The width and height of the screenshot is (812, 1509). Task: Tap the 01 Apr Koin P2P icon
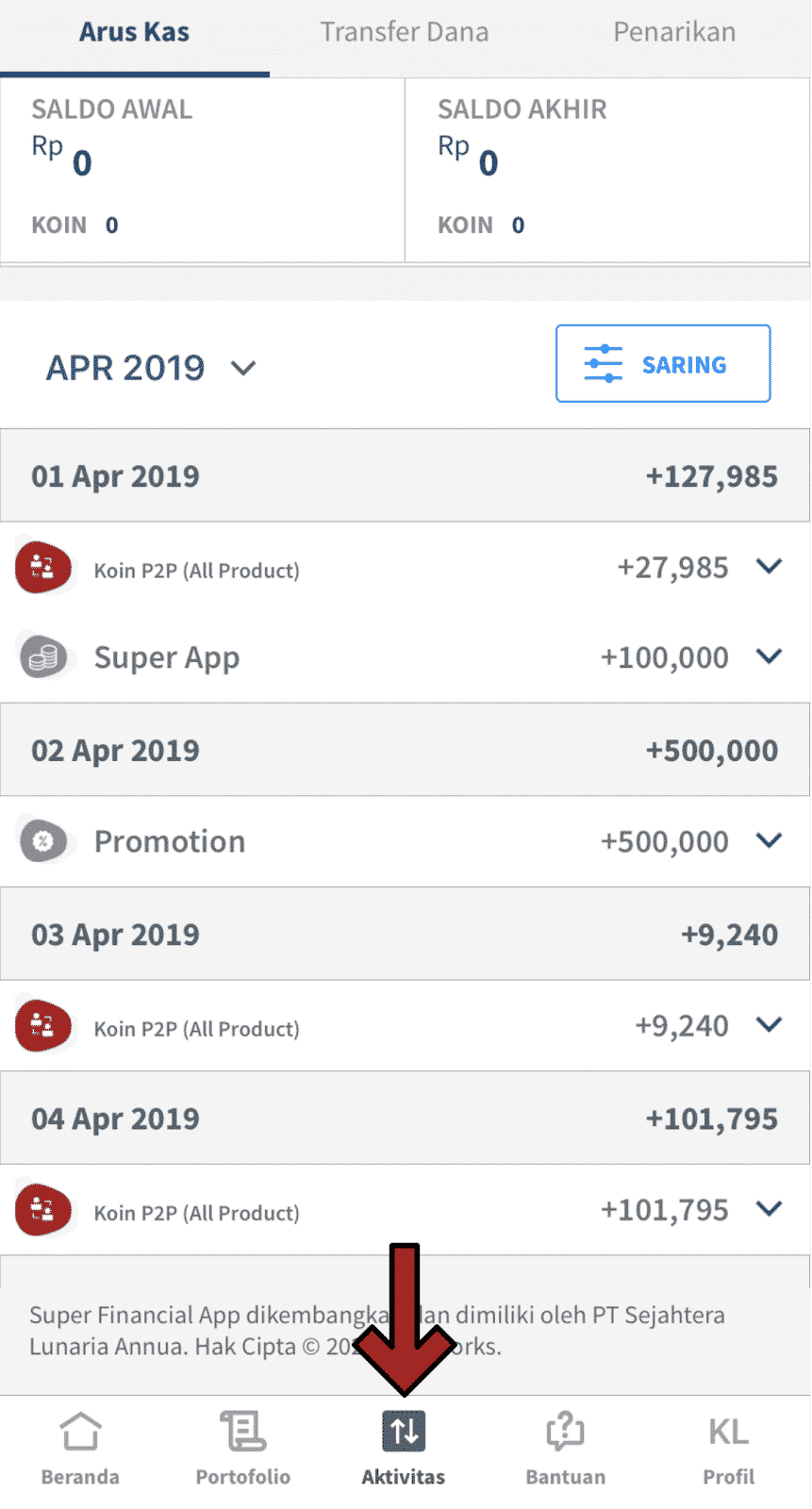(43, 569)
